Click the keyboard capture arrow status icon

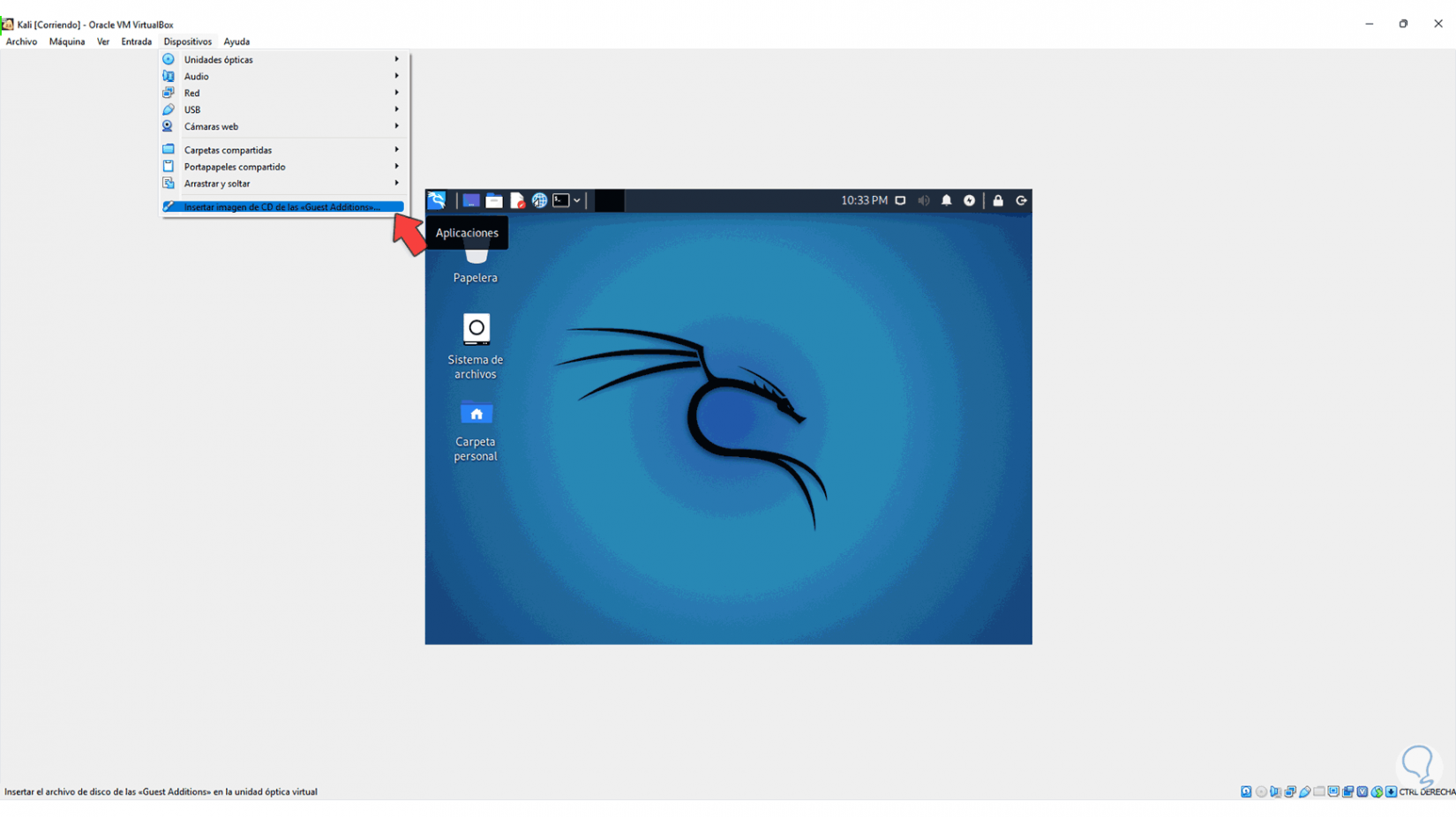[1392, 791]
